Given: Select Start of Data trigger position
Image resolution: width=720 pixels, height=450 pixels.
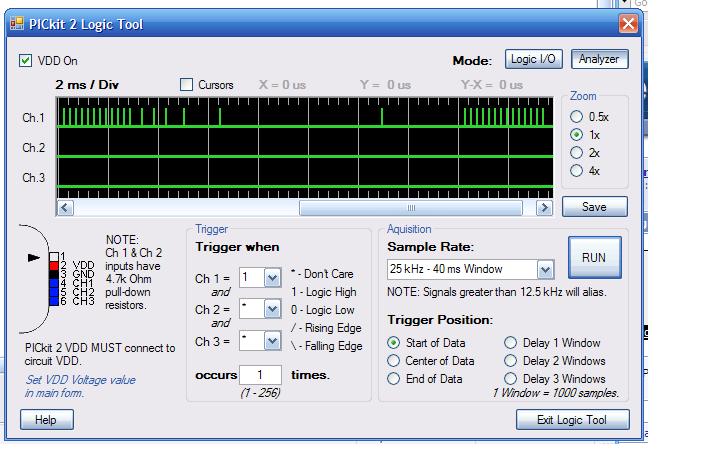Looking at the screenshot, I should point(394,343).
